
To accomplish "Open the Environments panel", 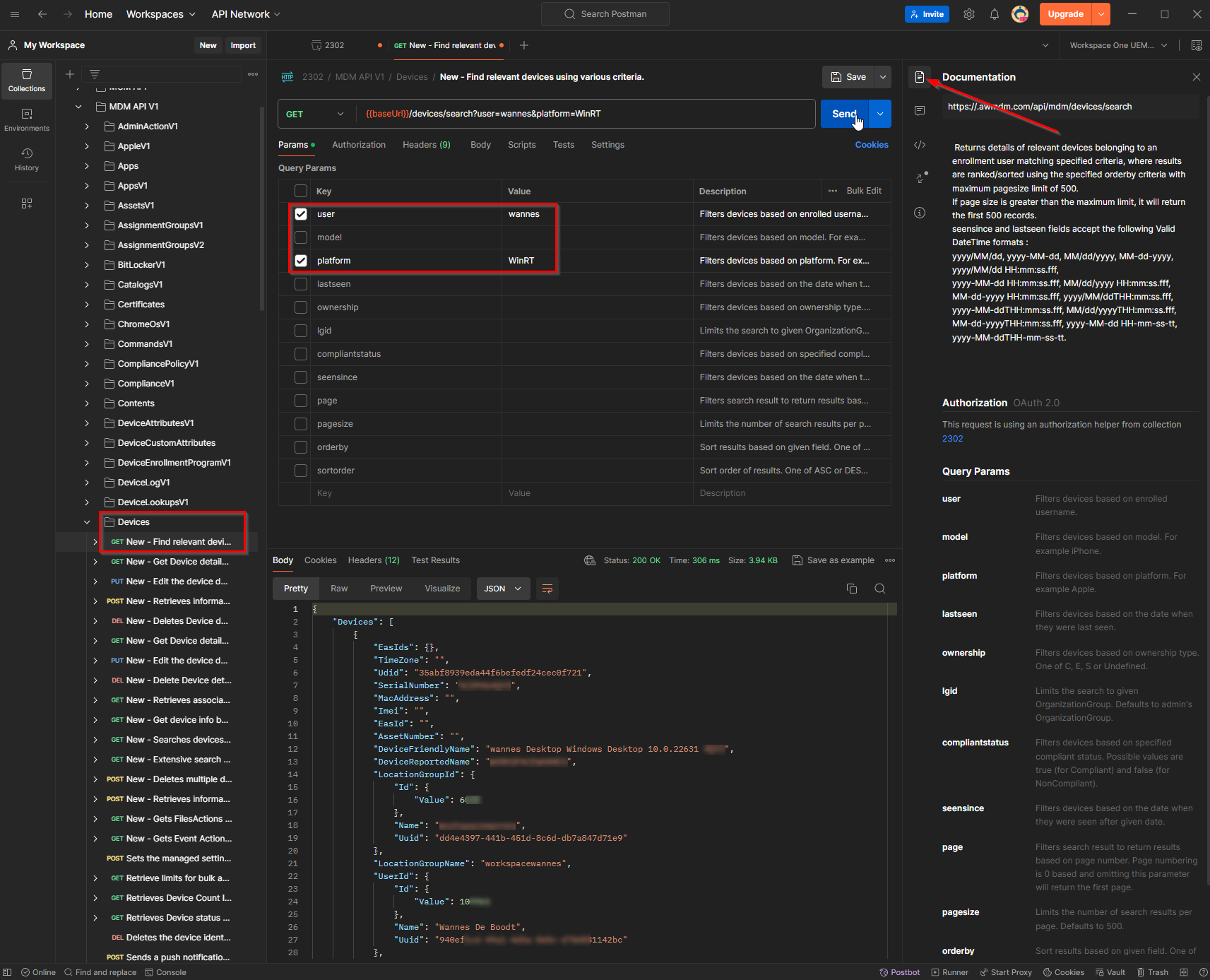I will tap(26, 119).
